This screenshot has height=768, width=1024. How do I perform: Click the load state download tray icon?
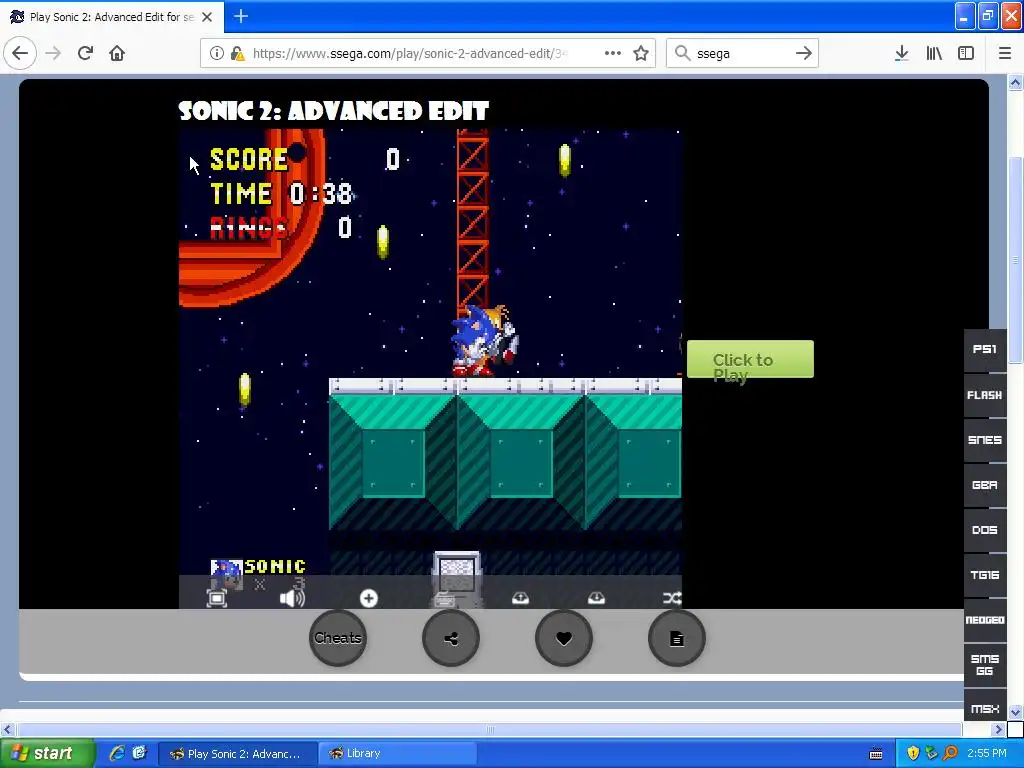[x=596, y=598]
